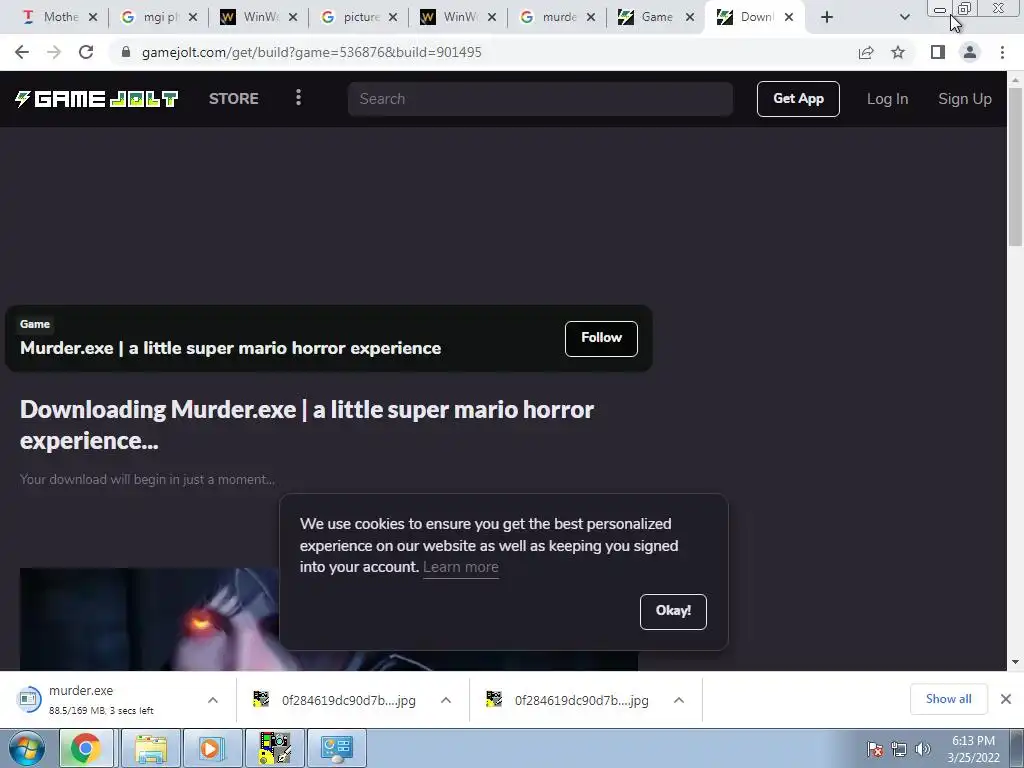Open the Sign Up page
This screenshot has width=1024, height=768.
click(965, 99)
